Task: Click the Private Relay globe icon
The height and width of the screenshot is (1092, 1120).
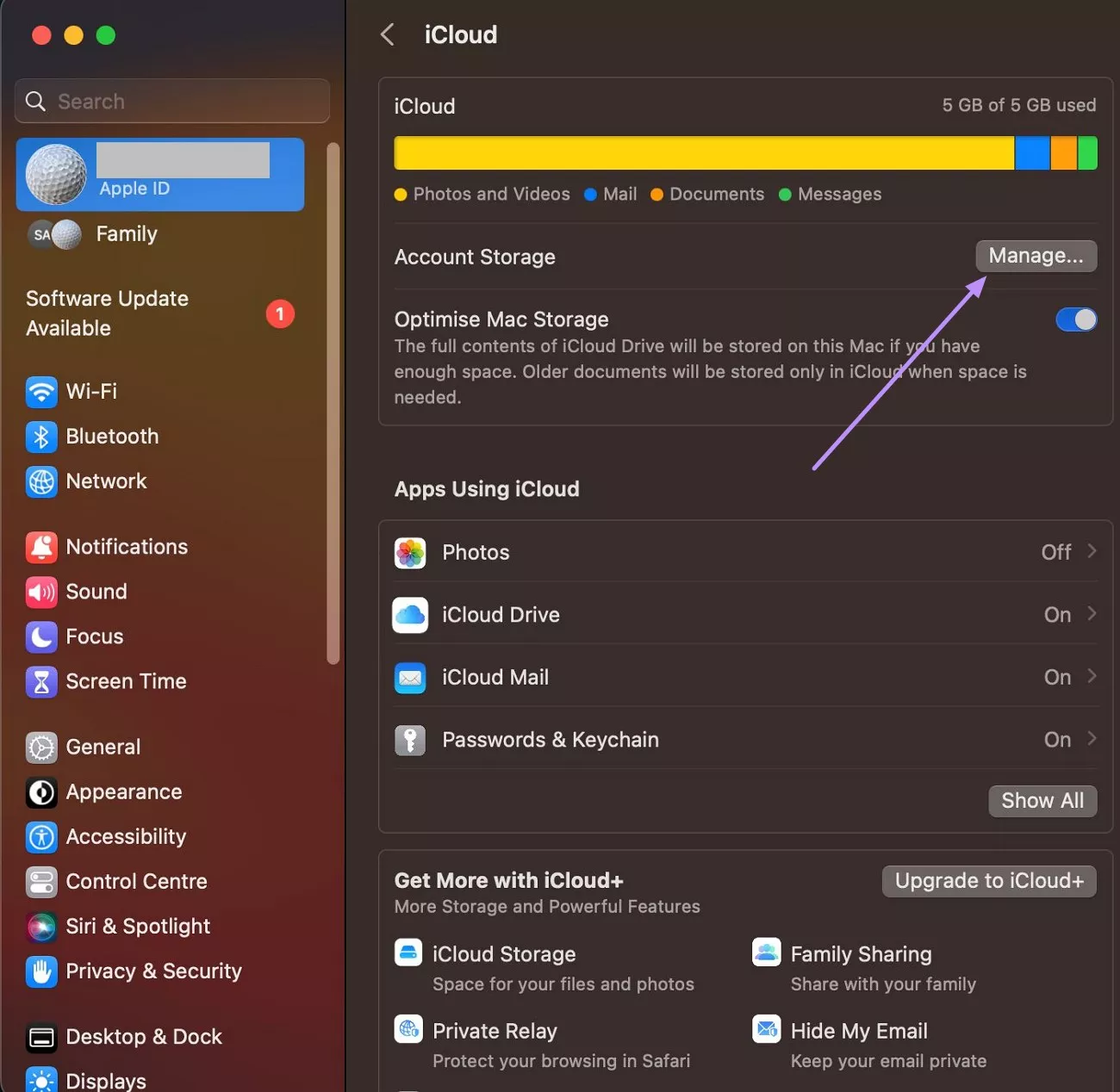Action: click(408, 1028)
